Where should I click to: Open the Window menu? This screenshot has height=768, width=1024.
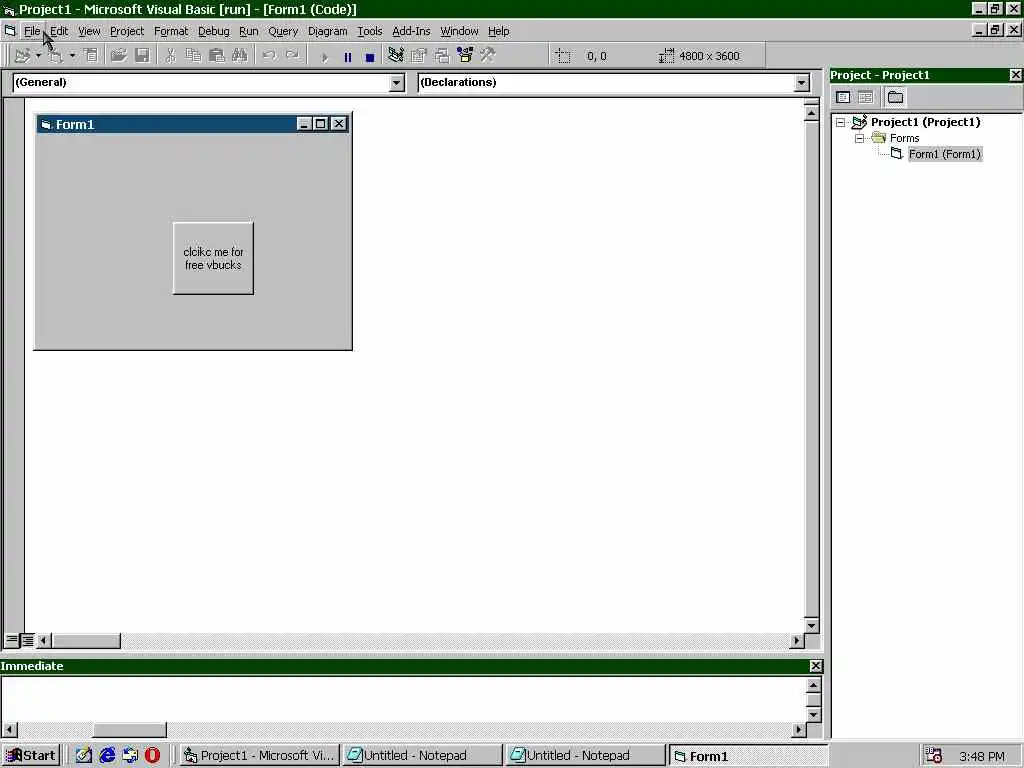459,31
